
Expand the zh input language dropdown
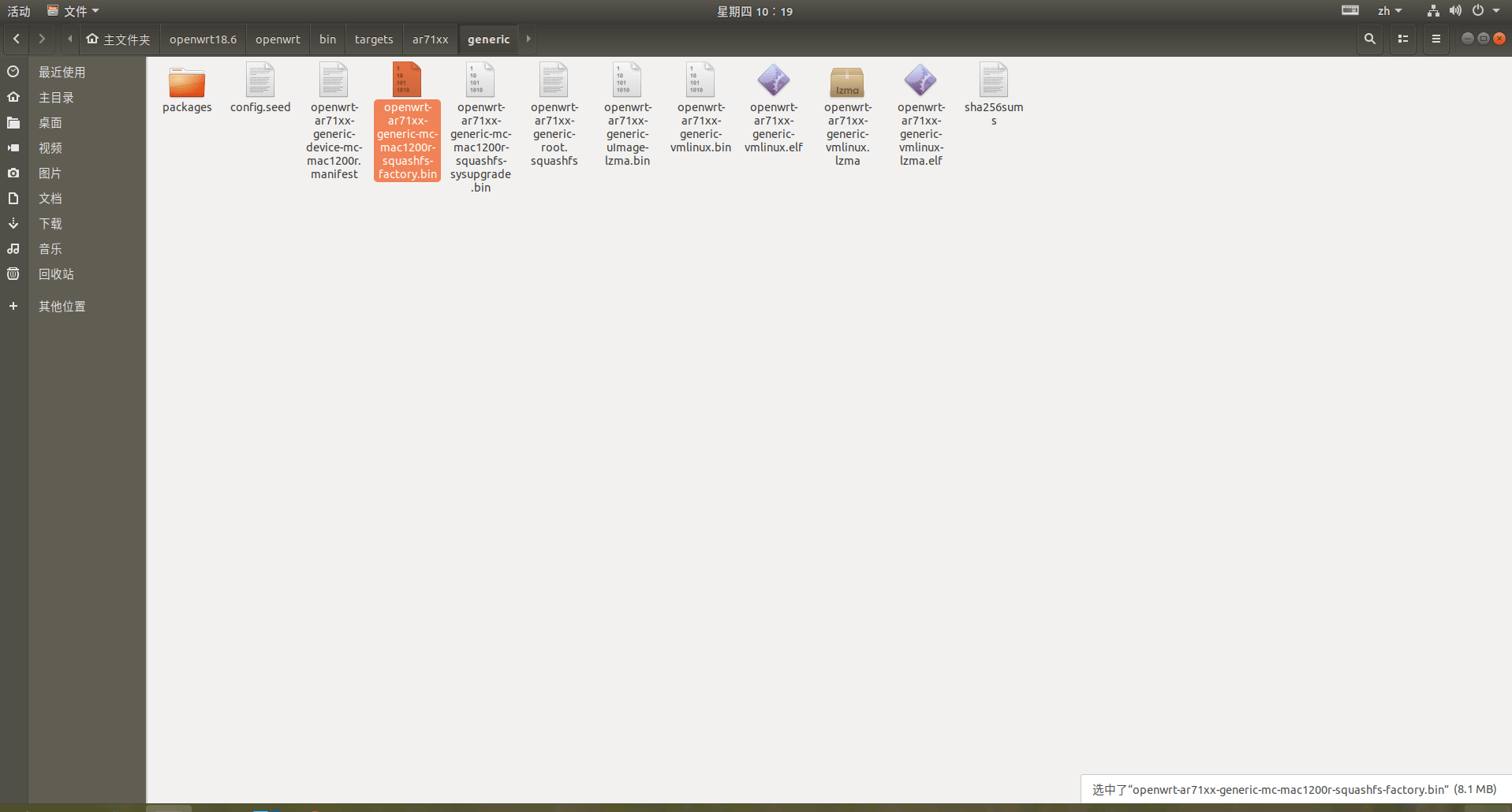[x=1389, y=11]
